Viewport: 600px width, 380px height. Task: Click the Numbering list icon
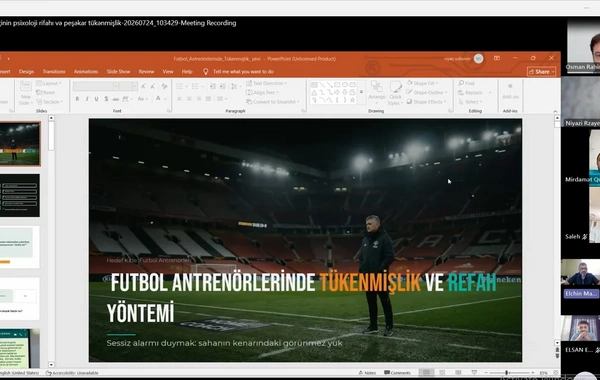tap(196, 86)
